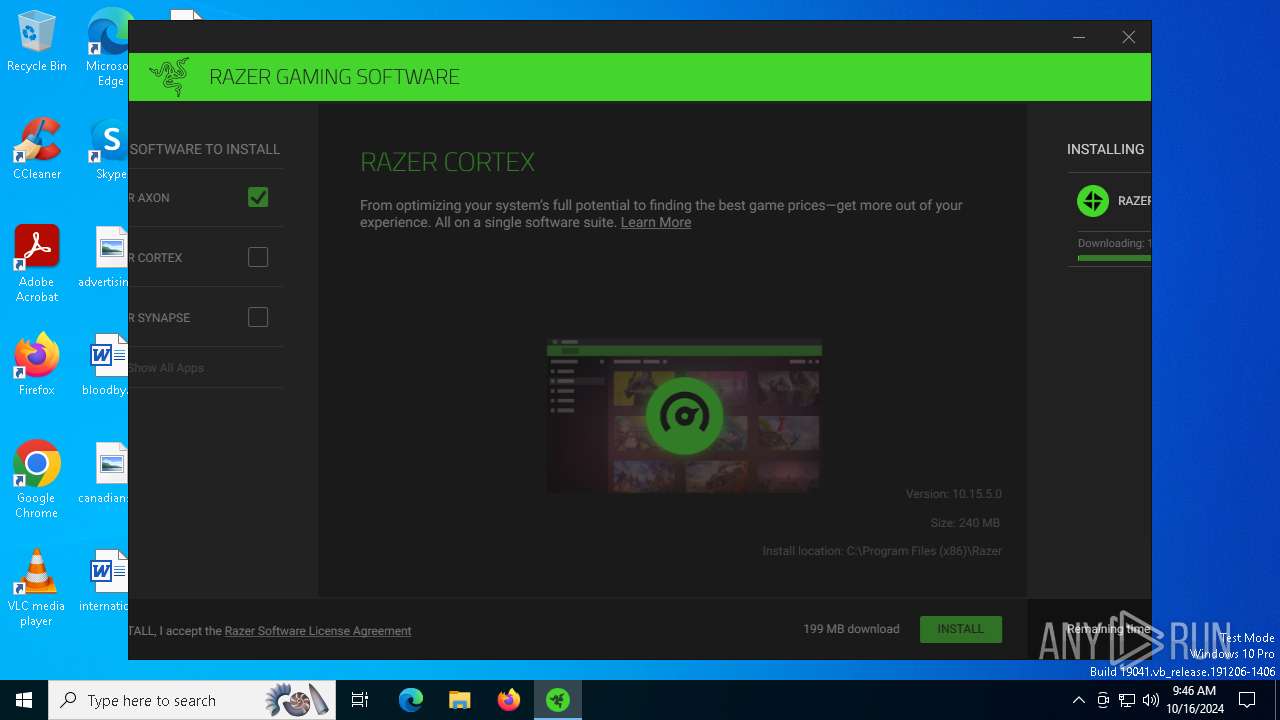This screenshot has width=1280, height=720.
Task: Open Firefox desktop shortcut
Action: click(37, 365)
